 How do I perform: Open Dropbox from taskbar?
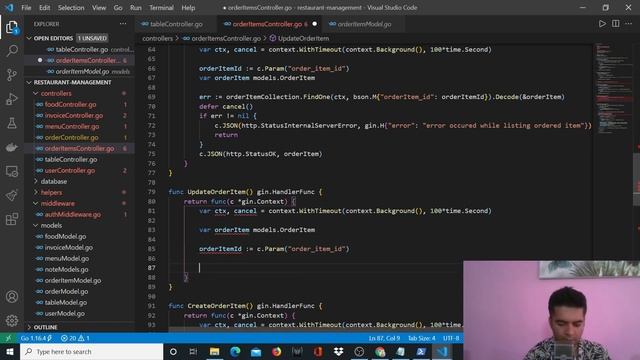coord(338,351)
